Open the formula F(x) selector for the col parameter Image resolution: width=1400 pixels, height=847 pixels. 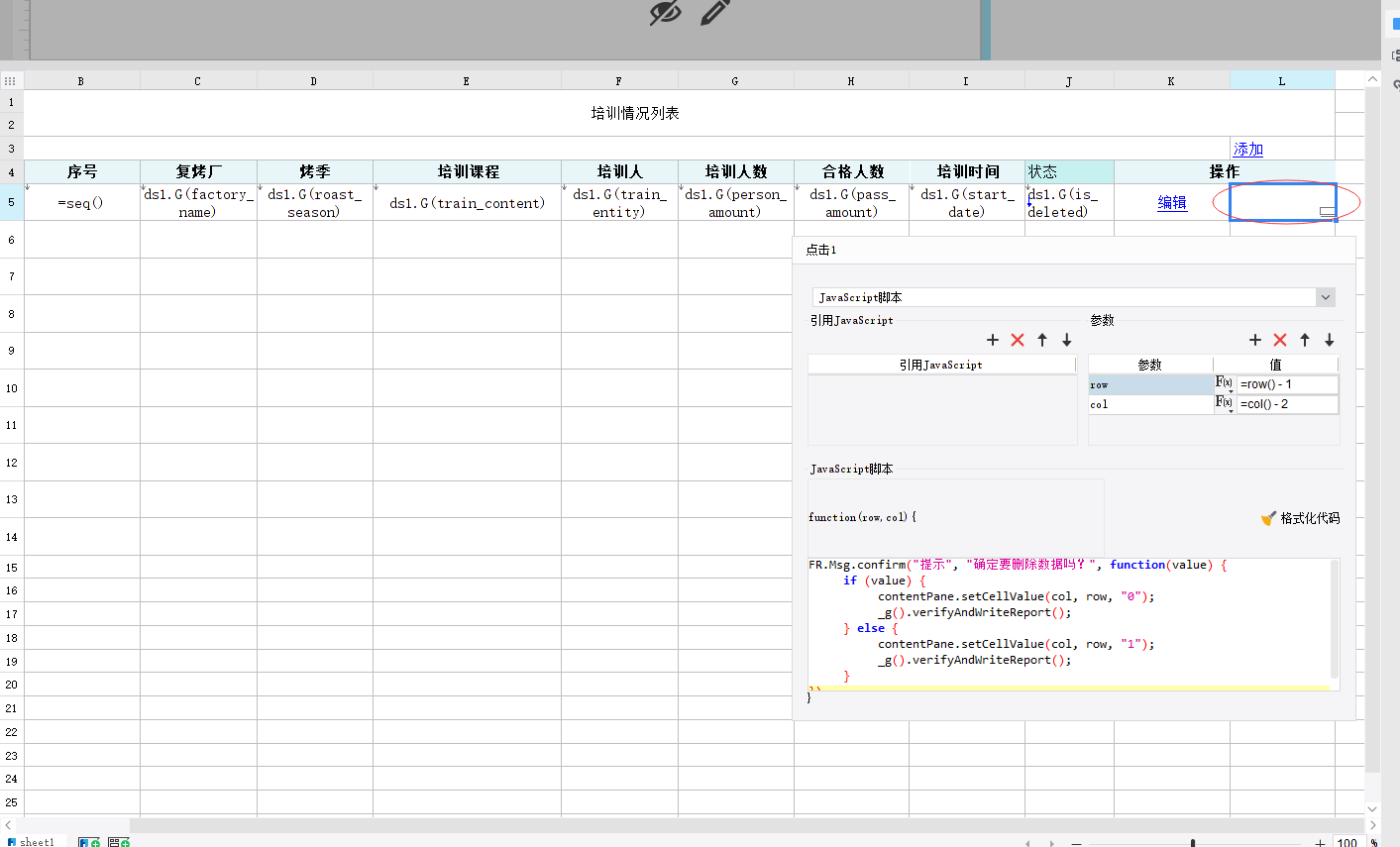[1225, 403]
